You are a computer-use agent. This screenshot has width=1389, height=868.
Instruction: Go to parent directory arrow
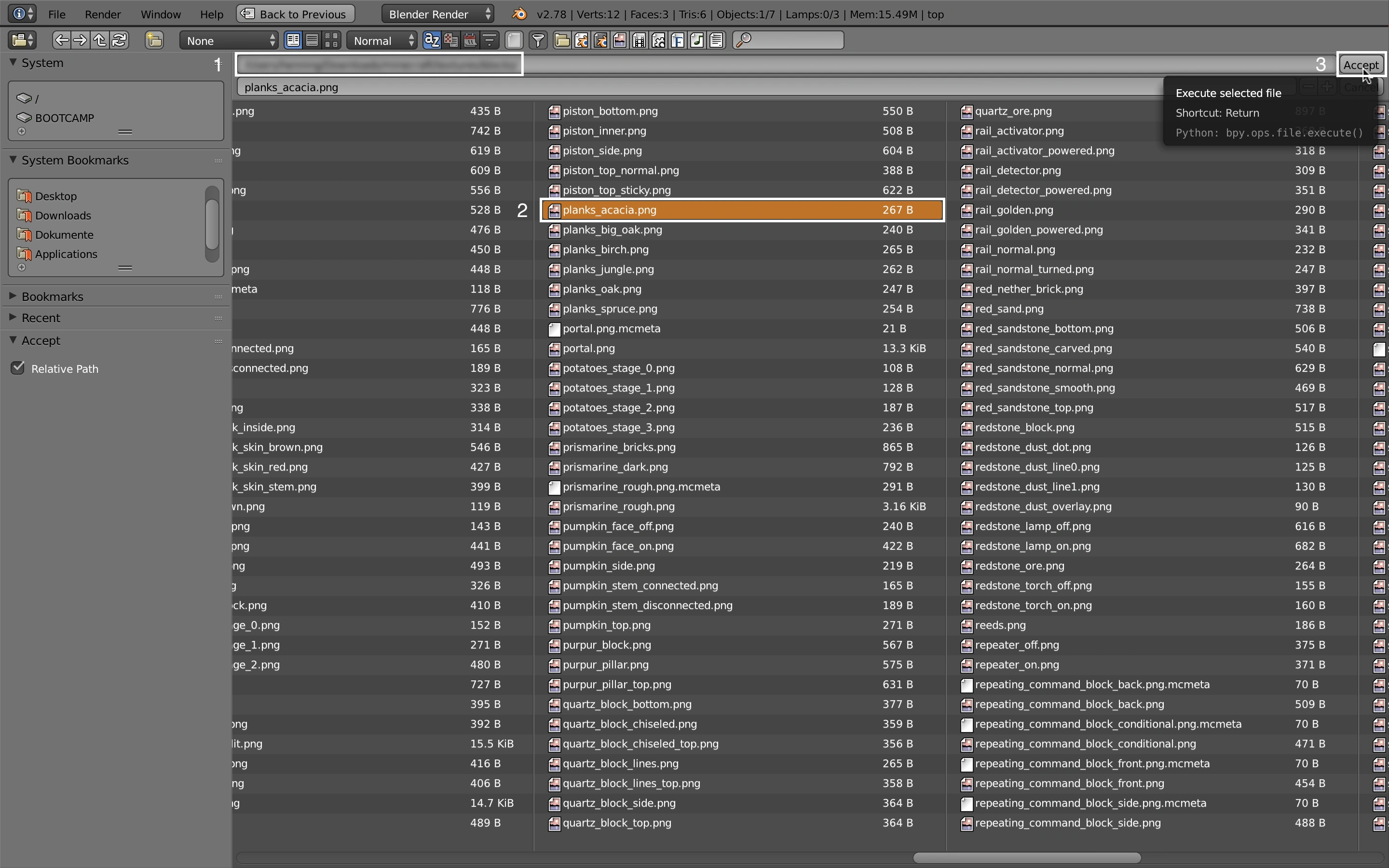coord(100,40)
